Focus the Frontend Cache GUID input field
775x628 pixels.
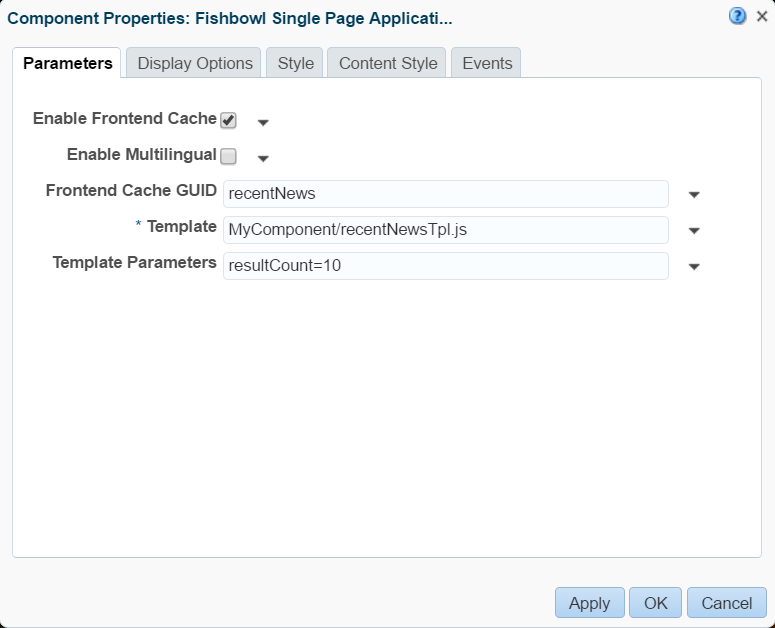click(446, 194)
